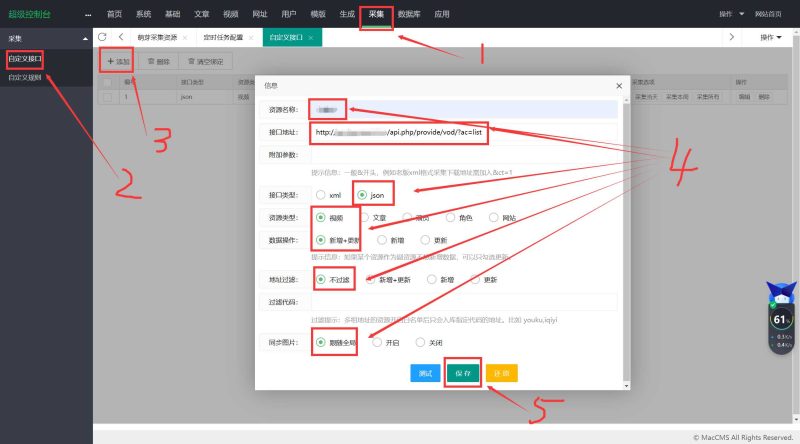Viewport: 800px width, 444px height.
Task: Click the green 保存 button
Action: (x=462, y=373)
